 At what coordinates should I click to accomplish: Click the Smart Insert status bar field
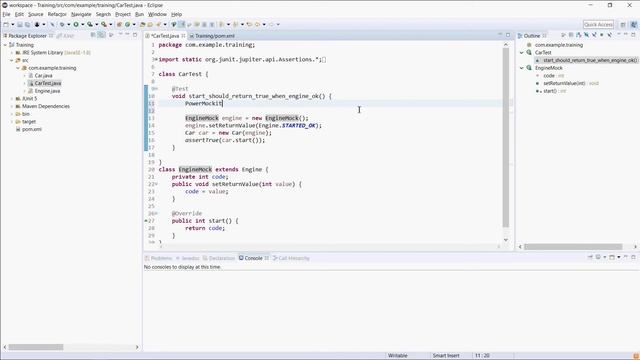[x=446, y=356]
